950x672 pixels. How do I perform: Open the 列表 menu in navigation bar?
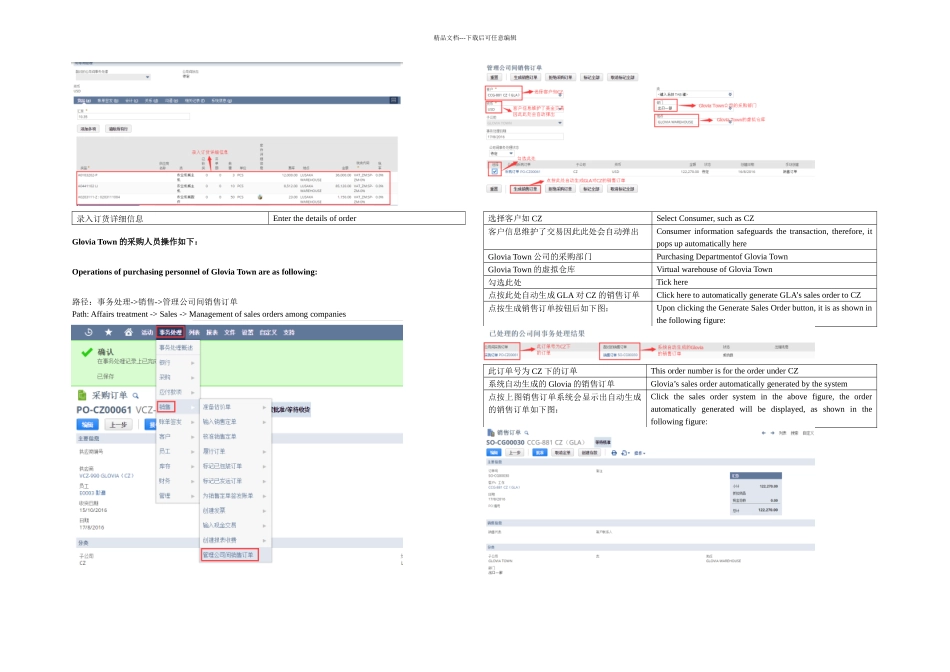point(194,333)
